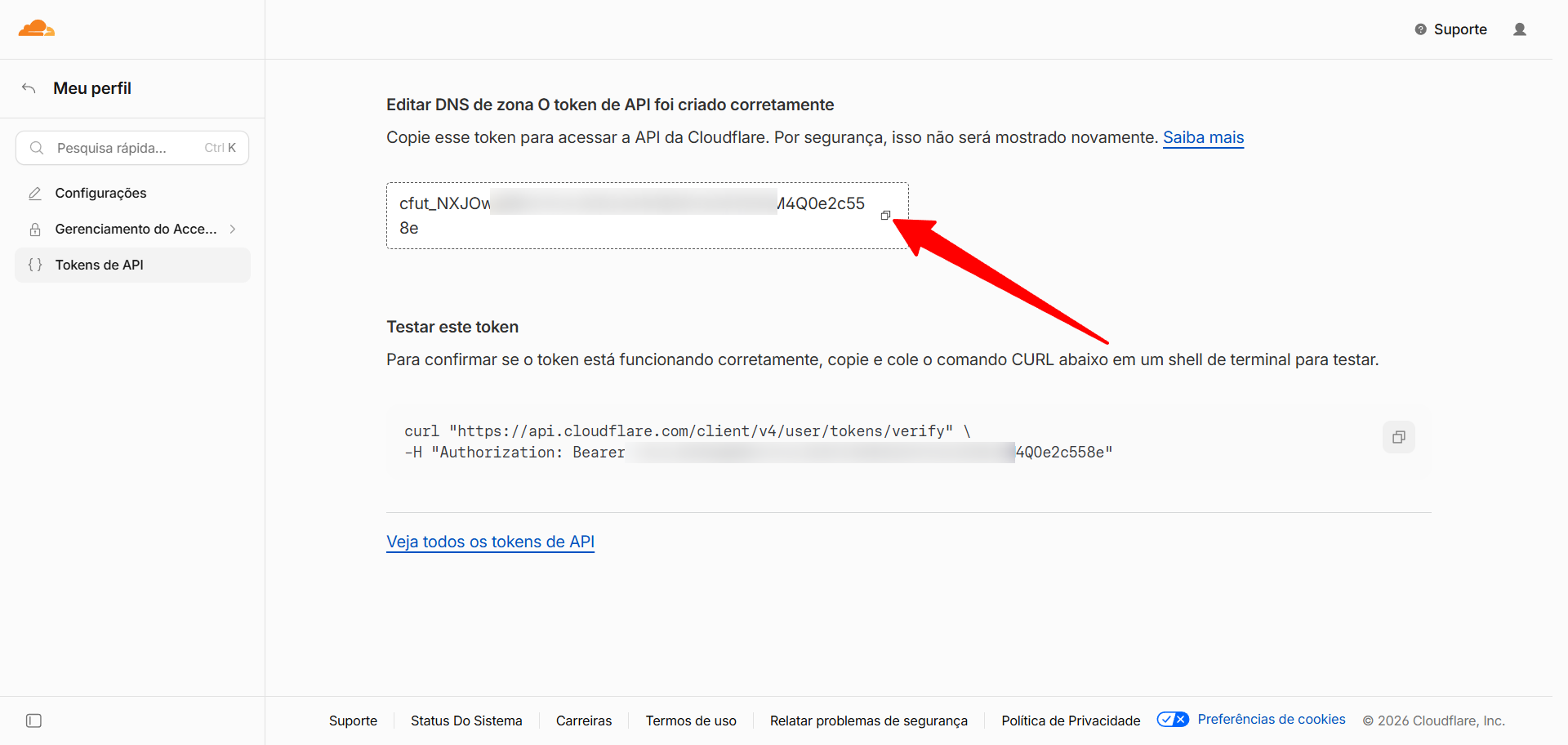This screenshot has height=745, width=1568.
Task: Click the lock icon for Gerenciamento do Acesso
Action: click(35, 230)
